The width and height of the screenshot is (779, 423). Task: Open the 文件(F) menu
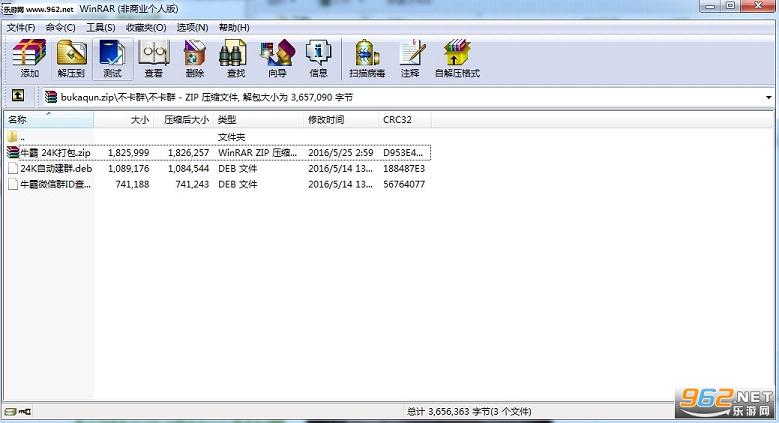21,27
